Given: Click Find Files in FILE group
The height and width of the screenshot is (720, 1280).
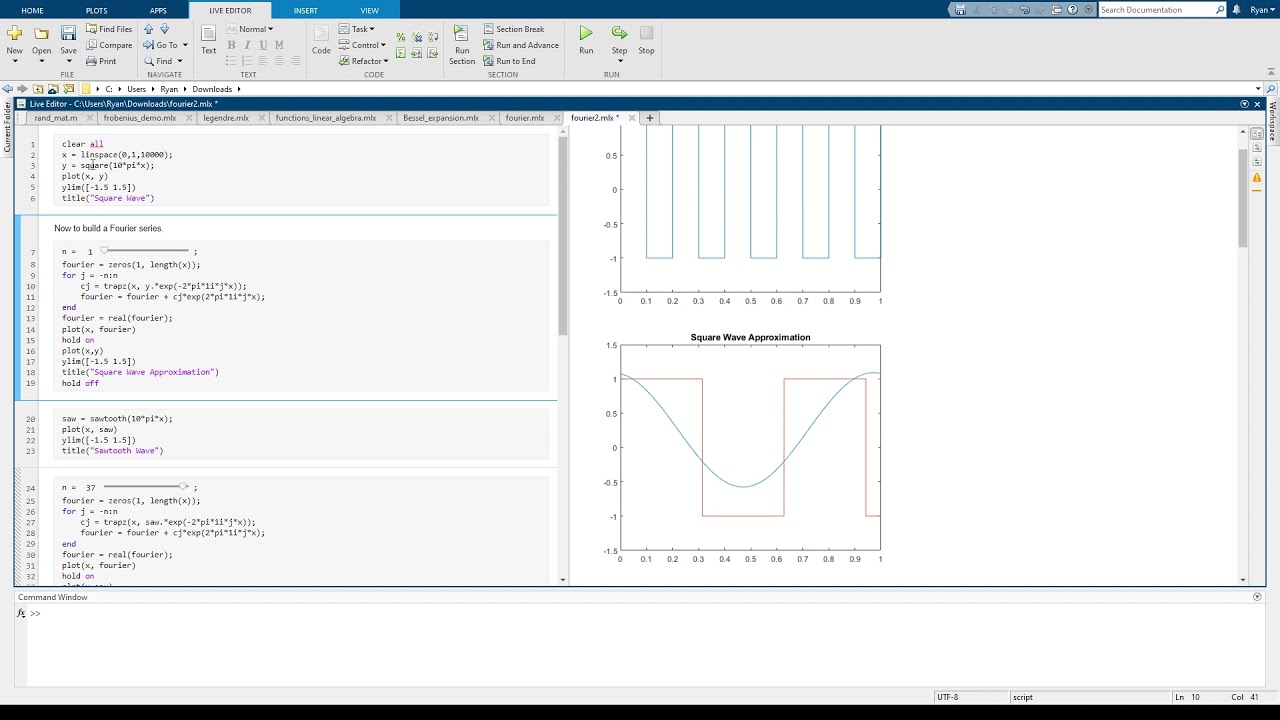Looking at the screenshot, I should [x=109, y=29].
